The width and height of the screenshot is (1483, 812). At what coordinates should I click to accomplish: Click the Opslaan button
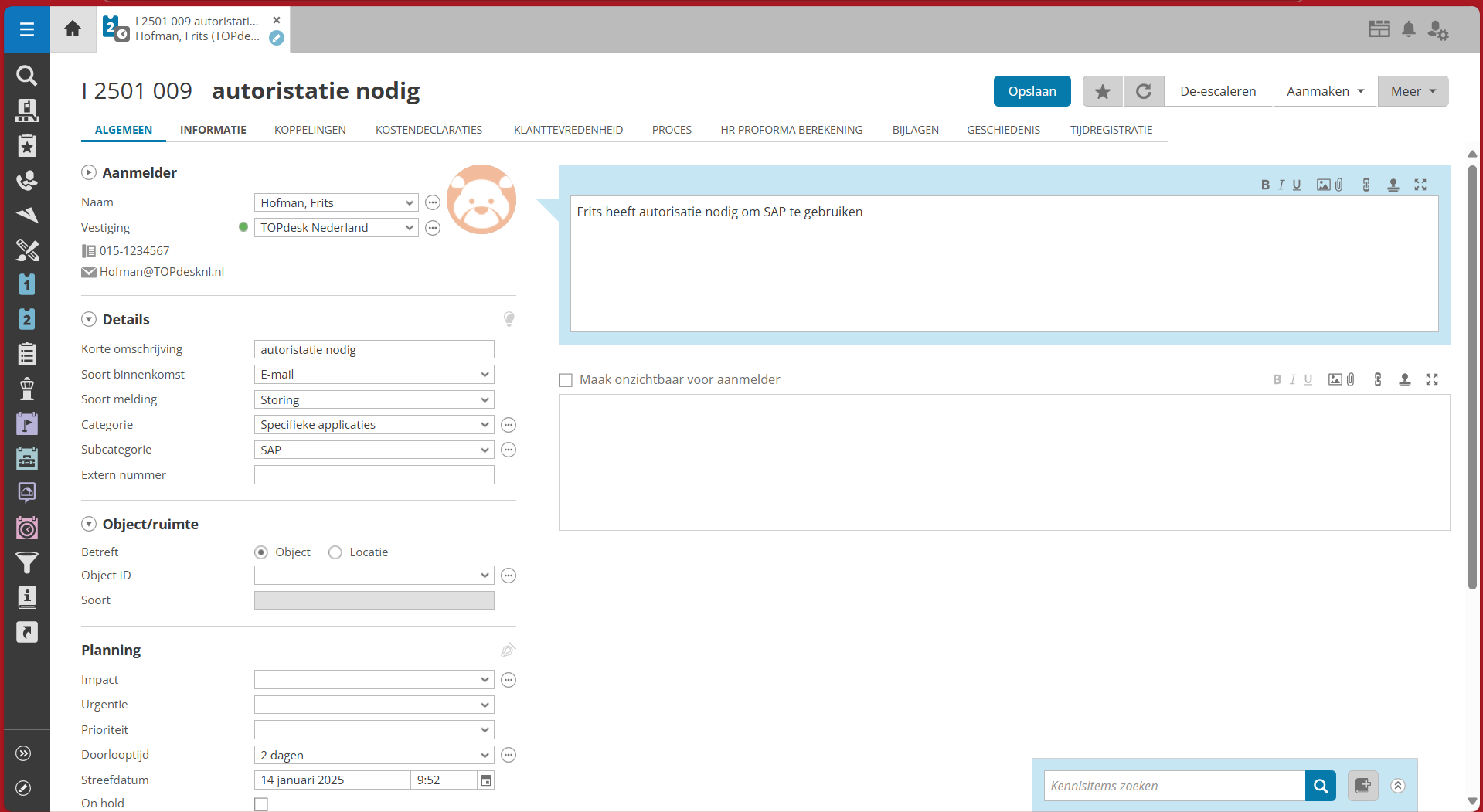point(1032,92)
